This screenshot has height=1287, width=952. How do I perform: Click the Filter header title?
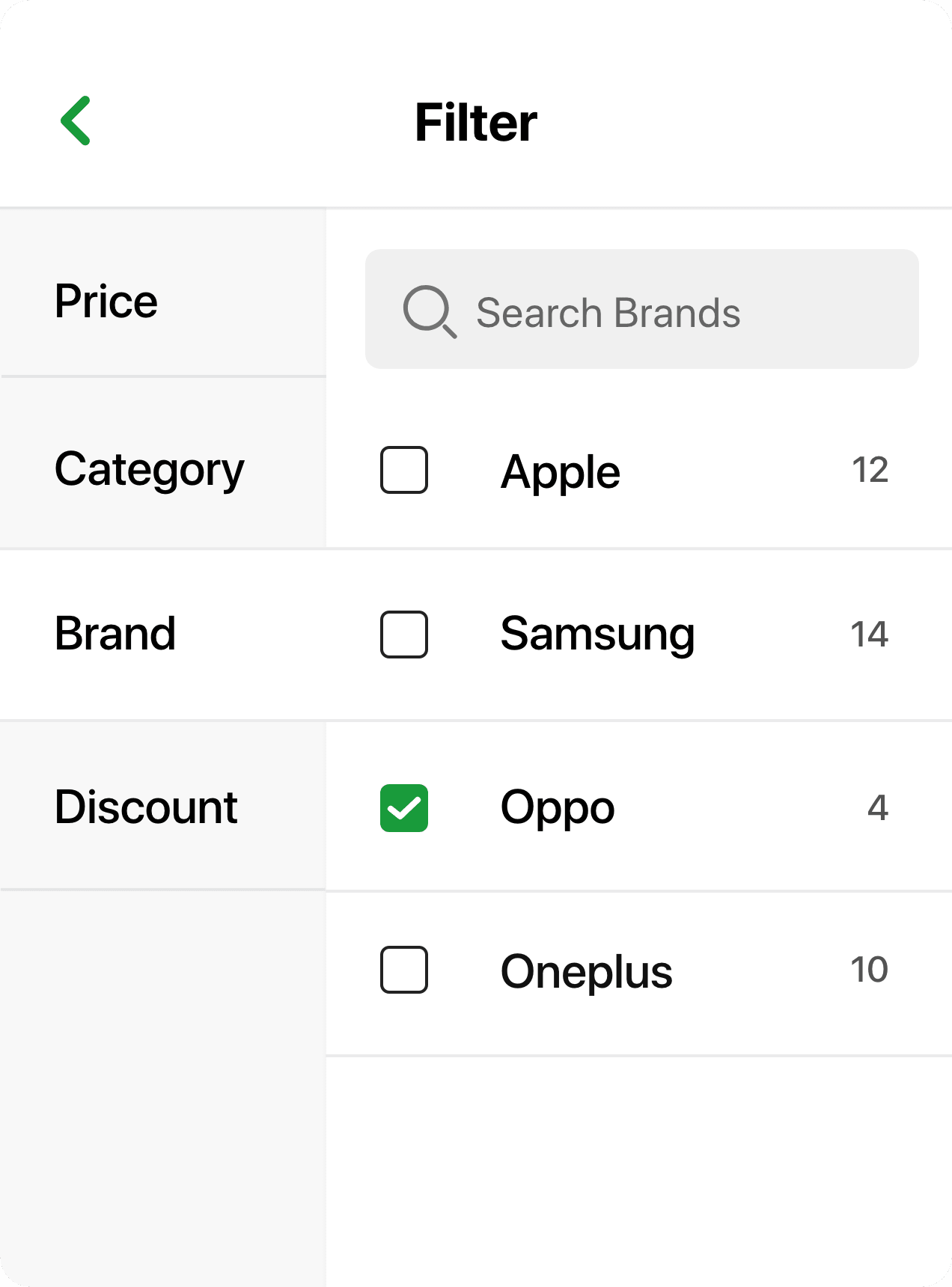[476, 123]
